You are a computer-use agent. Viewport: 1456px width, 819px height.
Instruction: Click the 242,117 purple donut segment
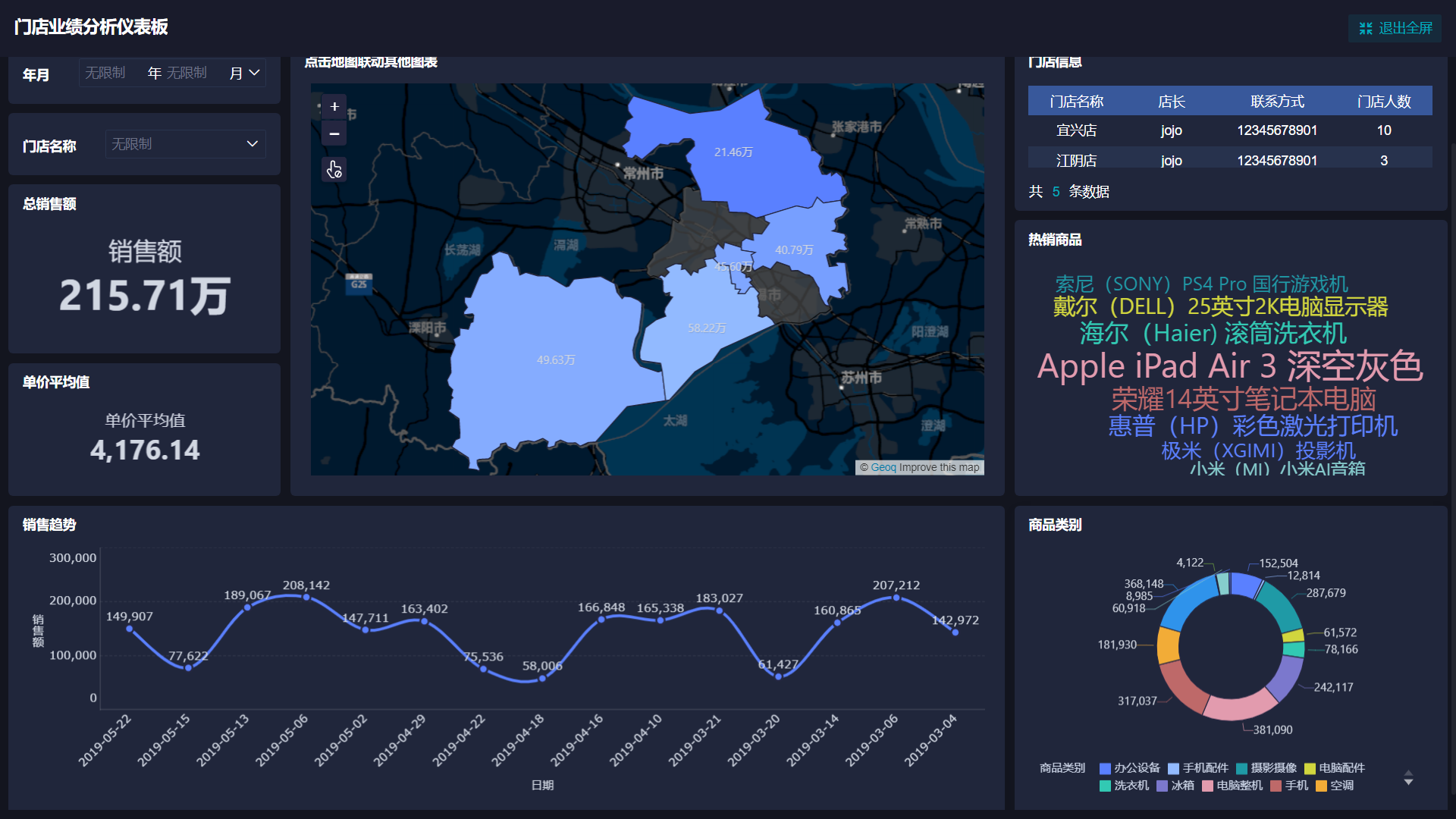1287,679
